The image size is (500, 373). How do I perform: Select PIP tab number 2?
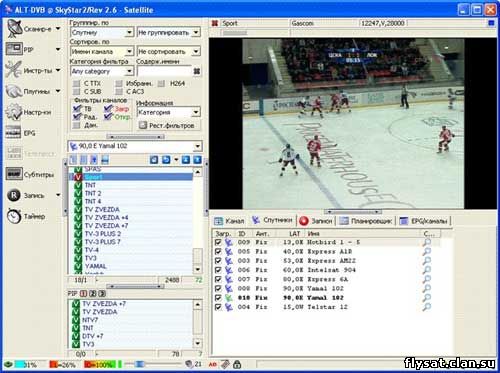(x=93, y=294)
